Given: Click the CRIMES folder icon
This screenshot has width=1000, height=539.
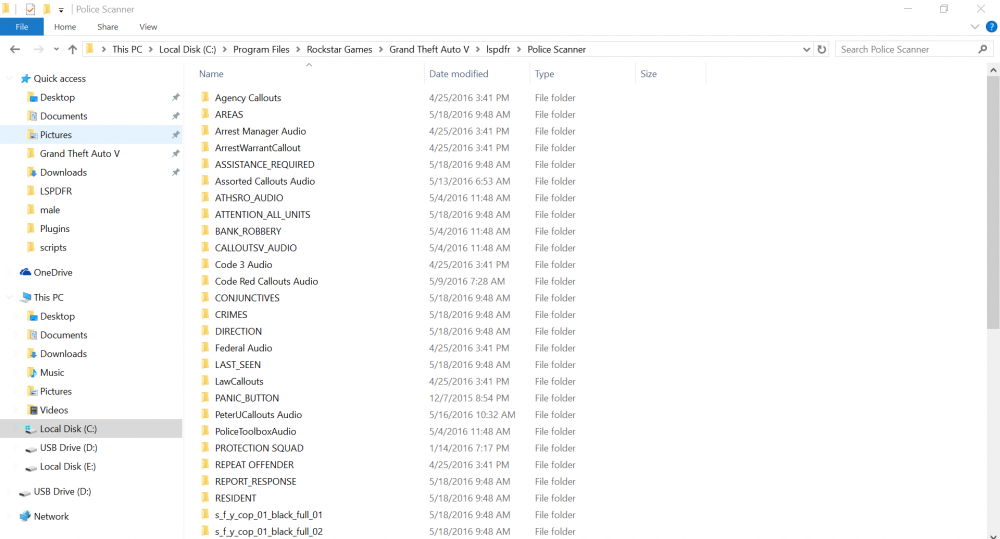Looking at the screenshot, I should pos(205,314).
